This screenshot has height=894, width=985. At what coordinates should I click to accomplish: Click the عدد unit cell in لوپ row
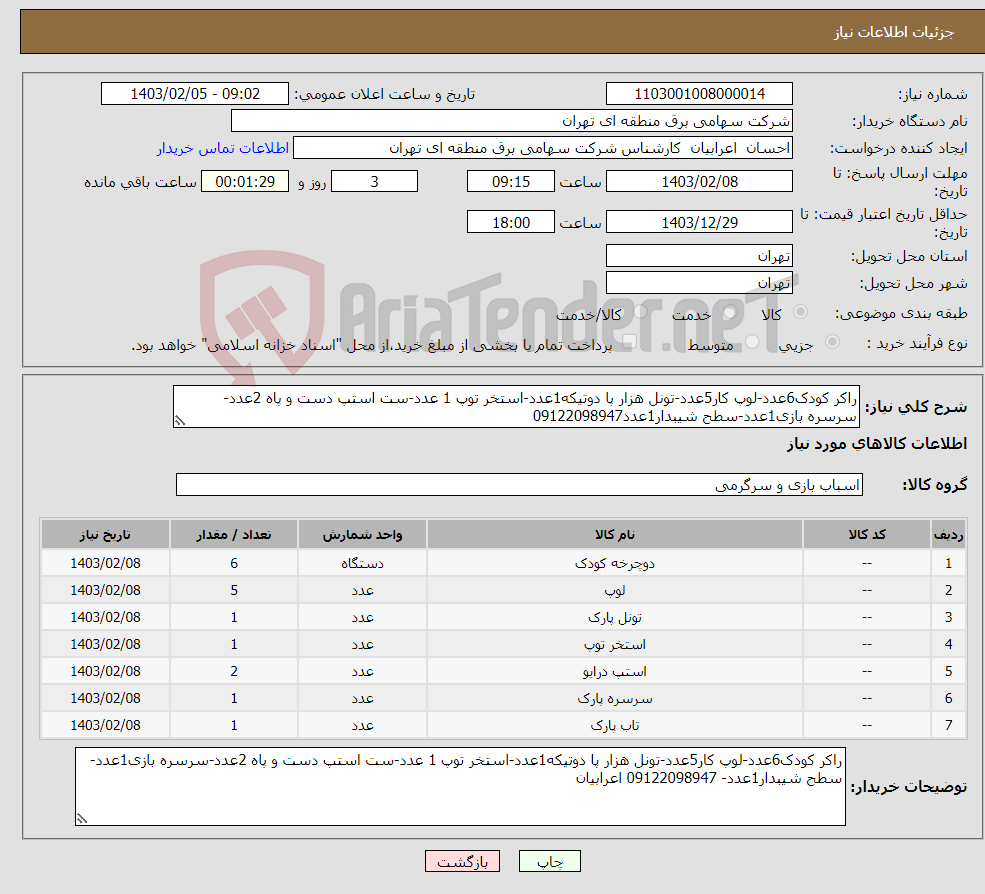point(362,591)
